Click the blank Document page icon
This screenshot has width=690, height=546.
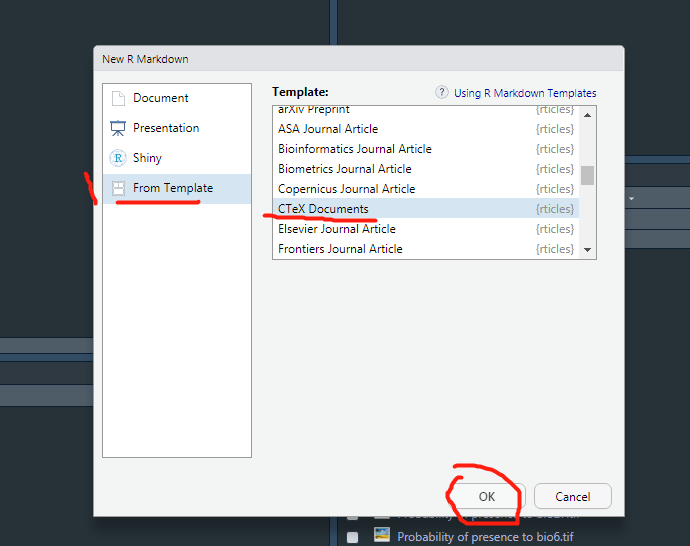118,98
